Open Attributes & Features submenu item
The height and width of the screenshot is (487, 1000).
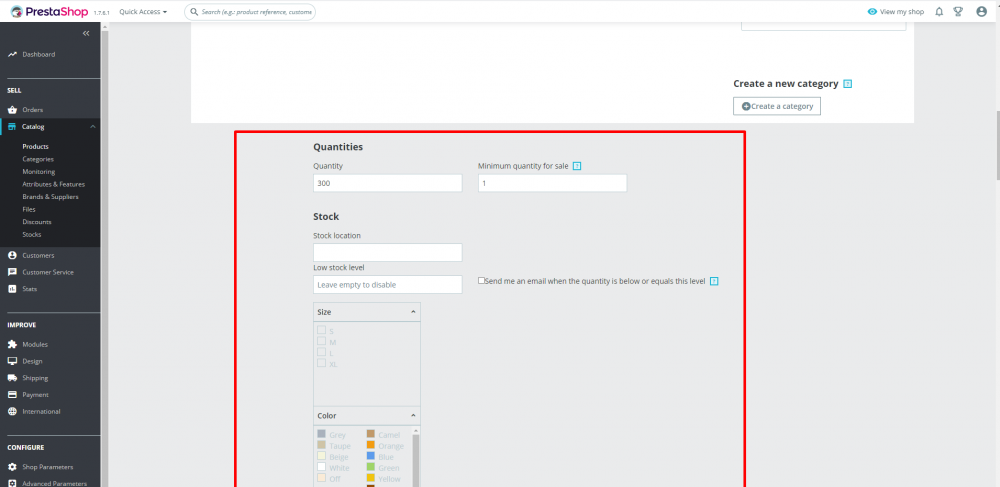point(54,184)
